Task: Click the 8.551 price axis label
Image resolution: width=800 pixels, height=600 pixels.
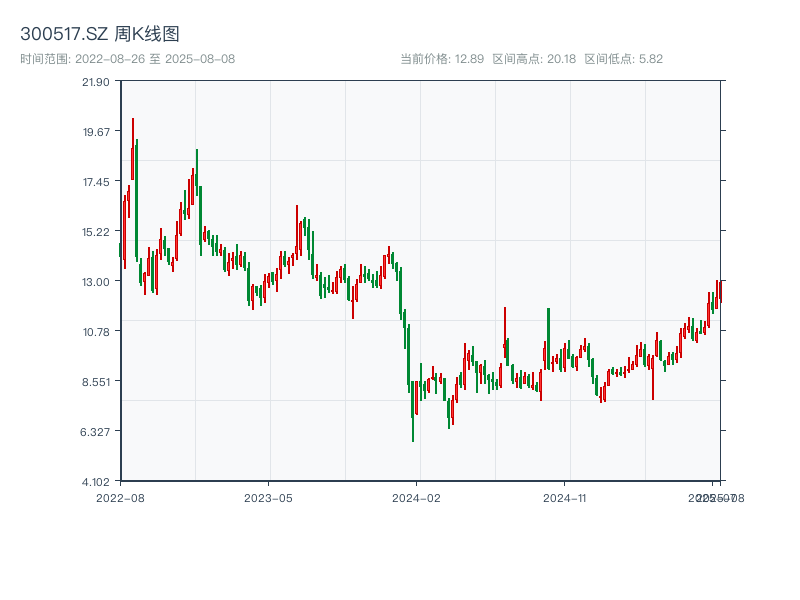Action: [x=96, y=381]
